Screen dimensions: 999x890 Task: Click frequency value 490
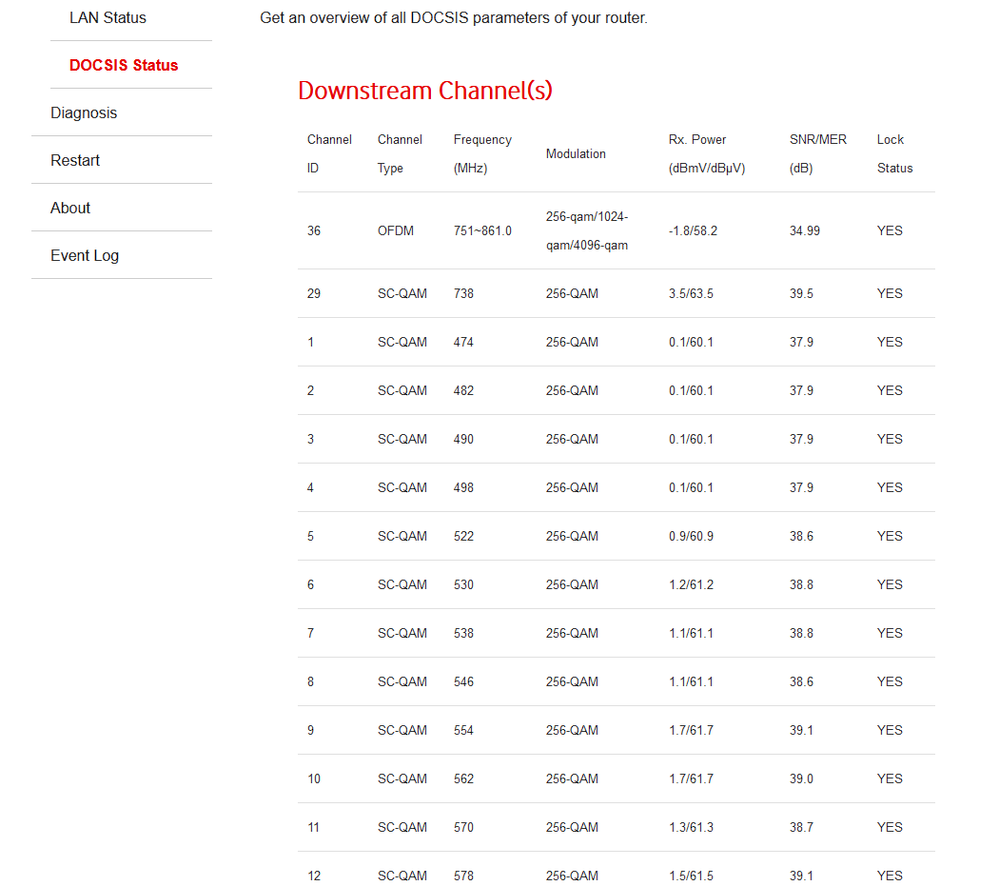[x=463, y=439]
